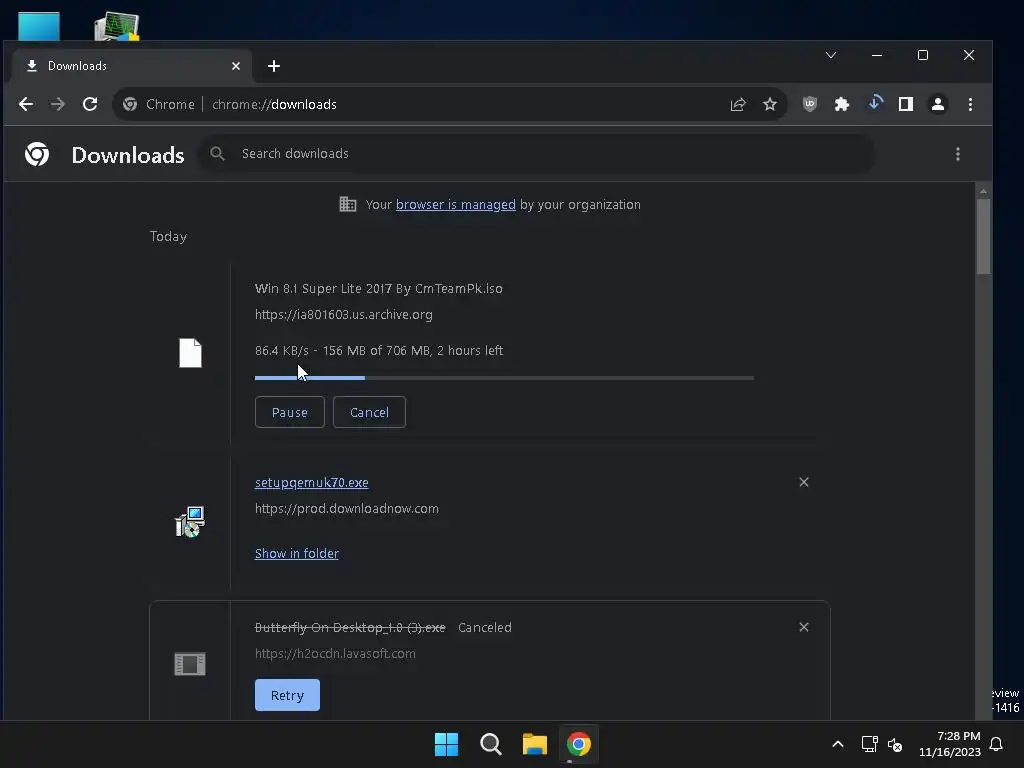Viewport: 1024px width, 768px height.
Task: Click the Chrome site info chip in address bar
Action: [159, 104]
